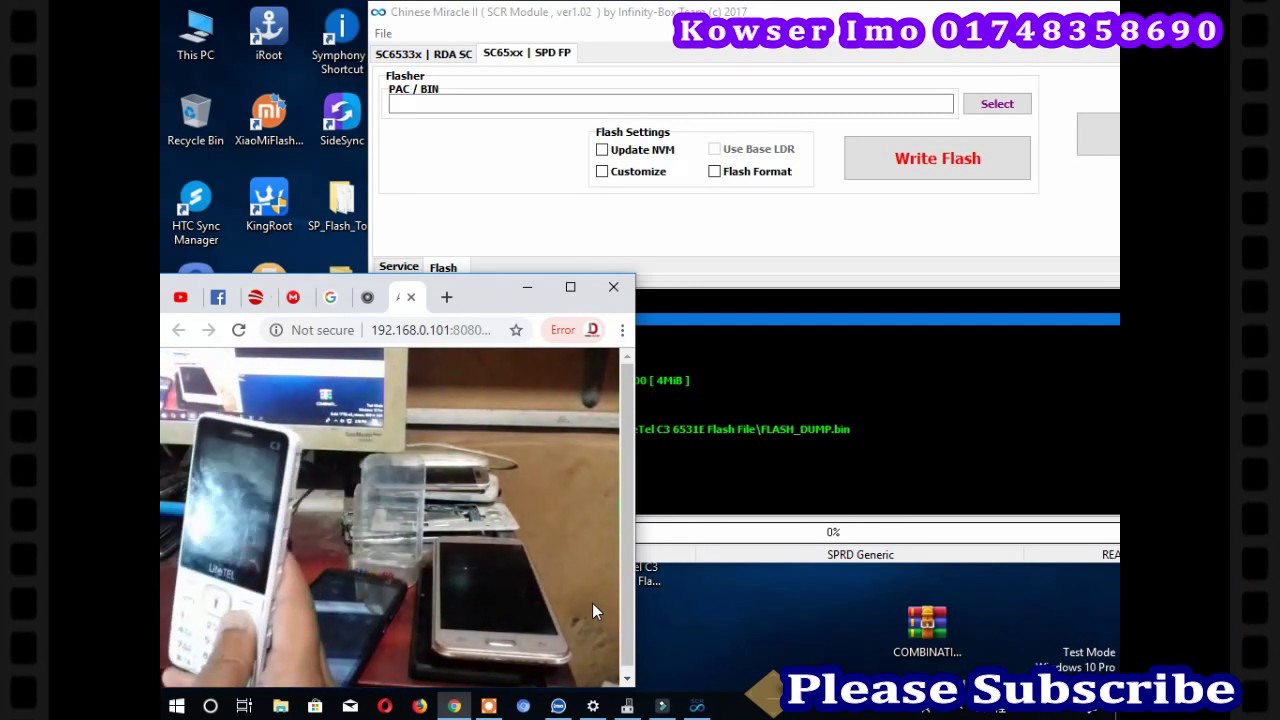Open Recycle Bin desktop icon

click(x=195, y=121)
